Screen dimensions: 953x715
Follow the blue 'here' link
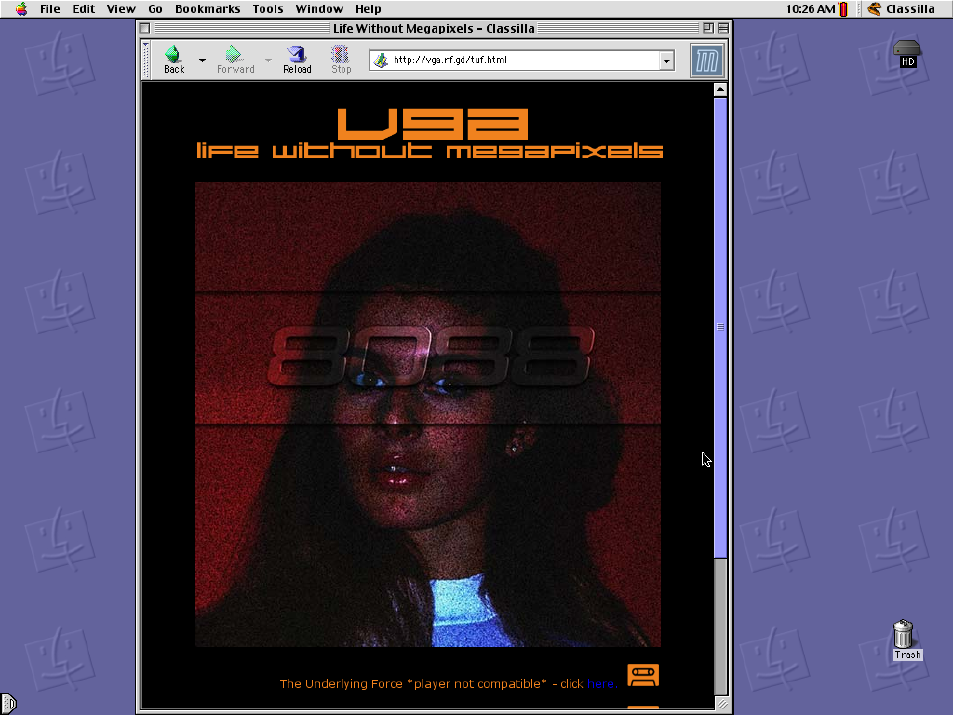(x=601, y=683)
